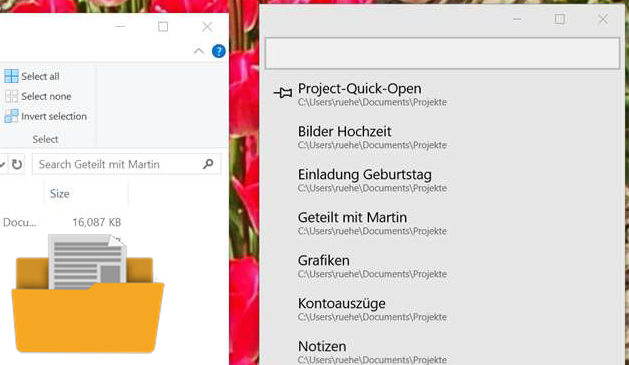
Task: Click the large folder with document icon
Action: click(x=88, y=294)
